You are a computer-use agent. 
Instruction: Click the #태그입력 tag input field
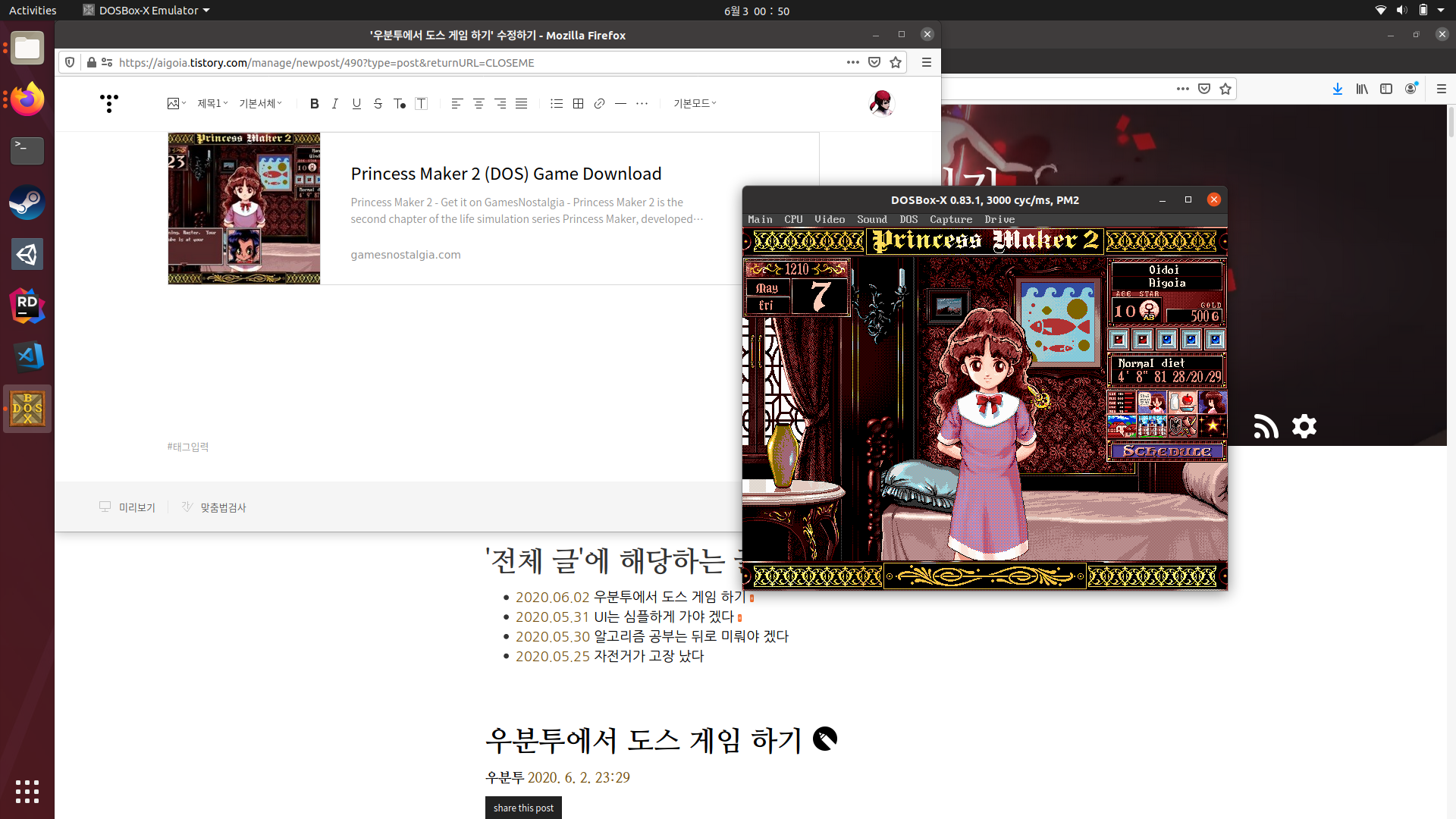188,447
